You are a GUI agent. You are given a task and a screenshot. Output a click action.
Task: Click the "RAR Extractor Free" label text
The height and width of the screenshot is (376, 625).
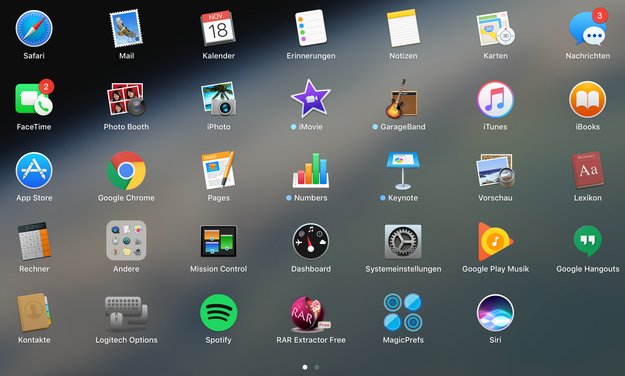tap(311, 340)
